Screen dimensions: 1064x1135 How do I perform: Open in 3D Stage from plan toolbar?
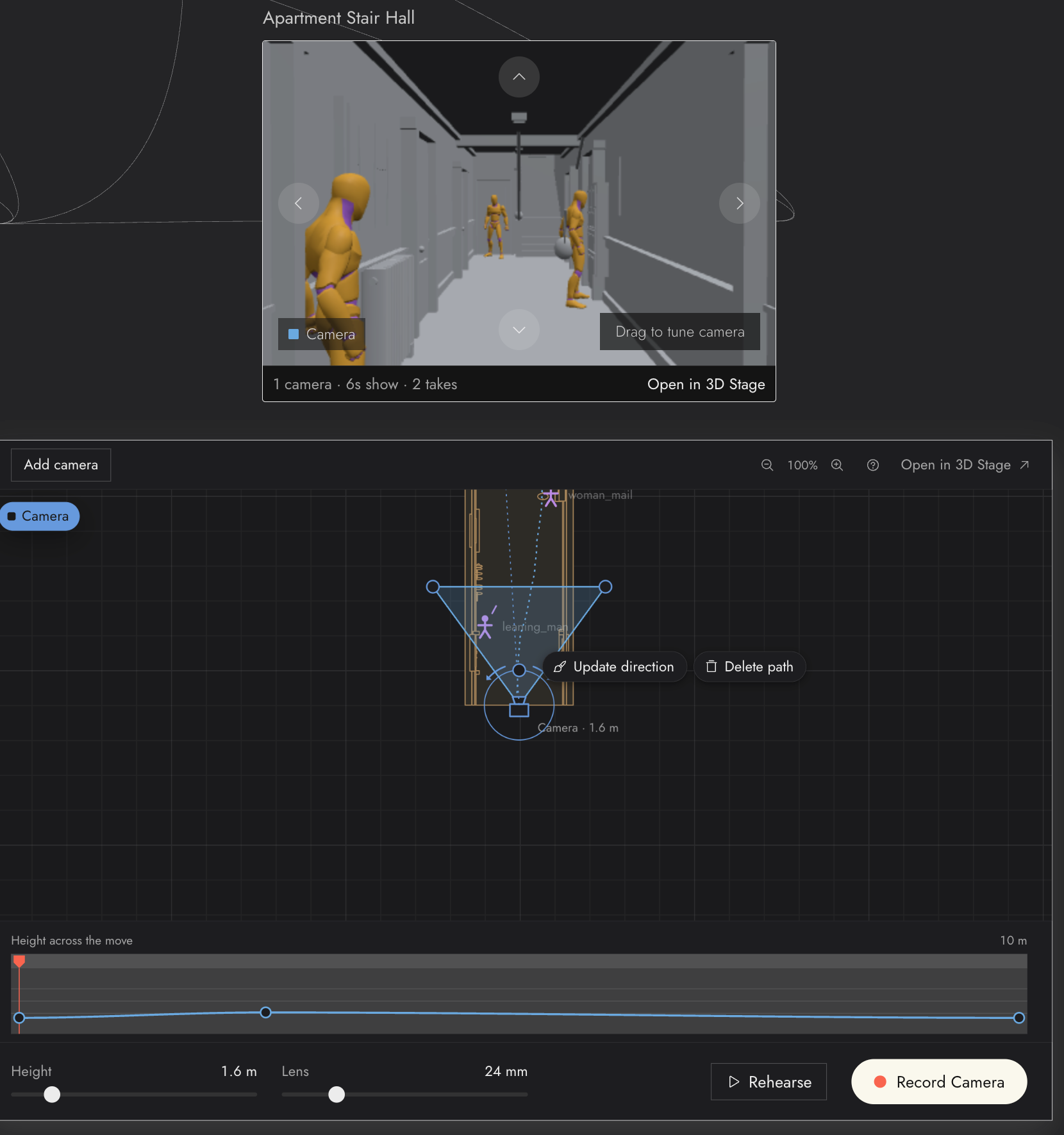coord(965,465)
